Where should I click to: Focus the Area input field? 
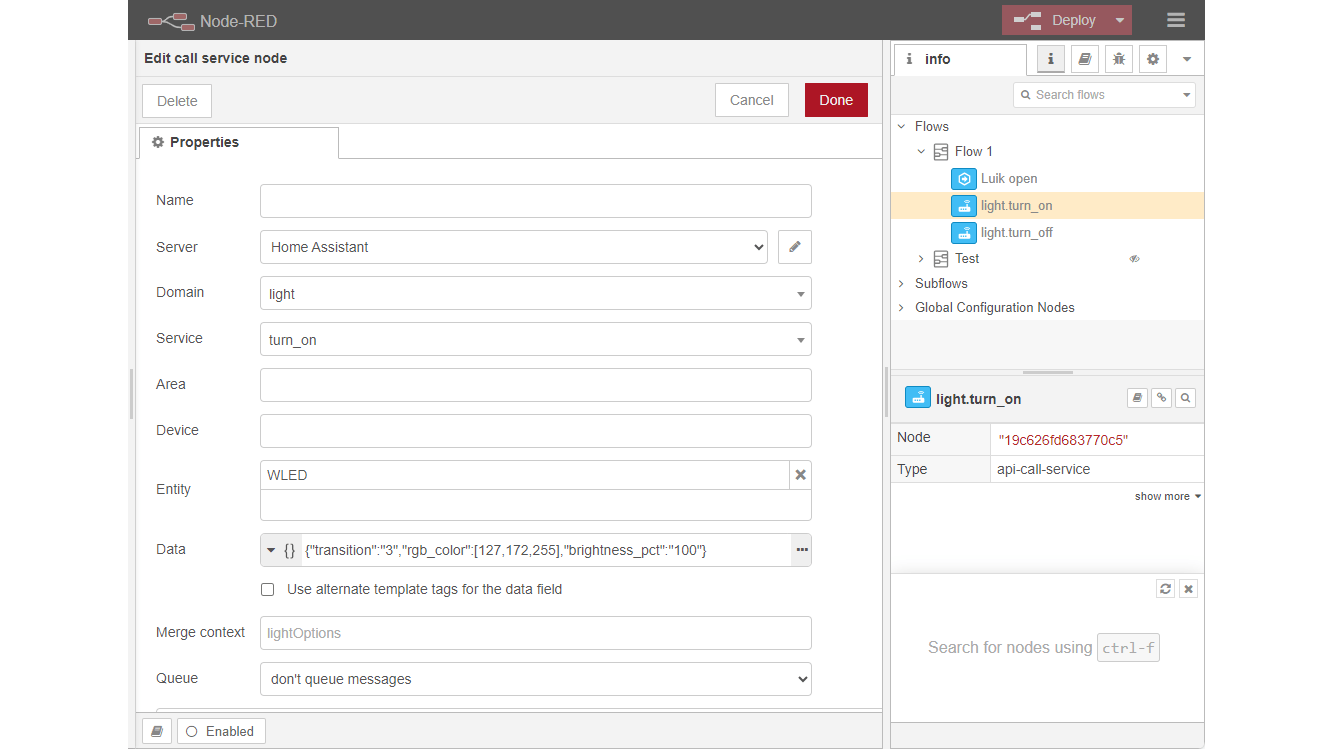click(x=536, y=385)
